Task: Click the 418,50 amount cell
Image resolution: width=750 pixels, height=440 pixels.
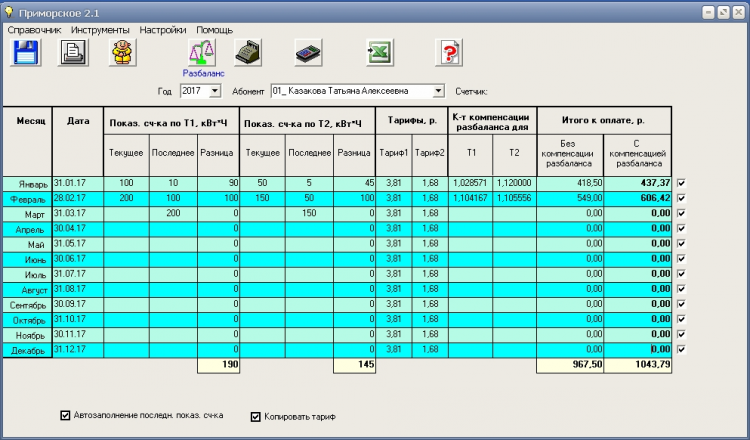Action: pos(570,184)
